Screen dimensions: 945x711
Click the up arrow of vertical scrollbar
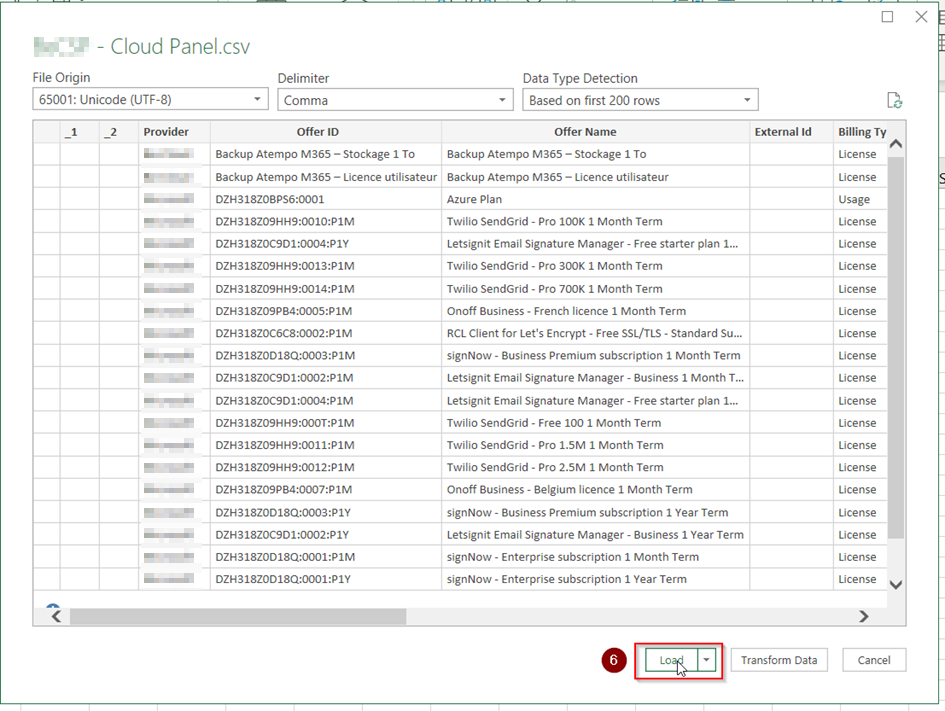click(x=896, y=143)
